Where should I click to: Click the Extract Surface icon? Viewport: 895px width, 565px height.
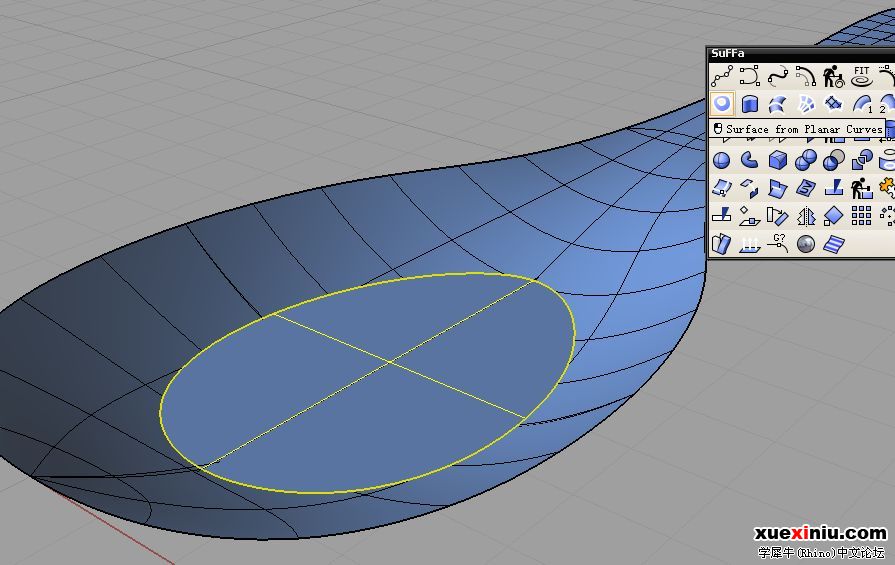721,244
